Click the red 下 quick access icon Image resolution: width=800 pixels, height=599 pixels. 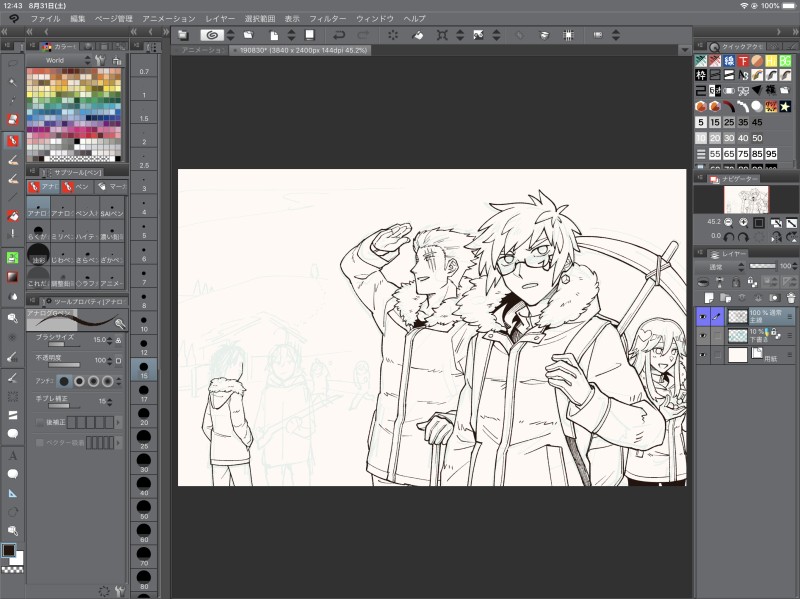coord(743,61)
